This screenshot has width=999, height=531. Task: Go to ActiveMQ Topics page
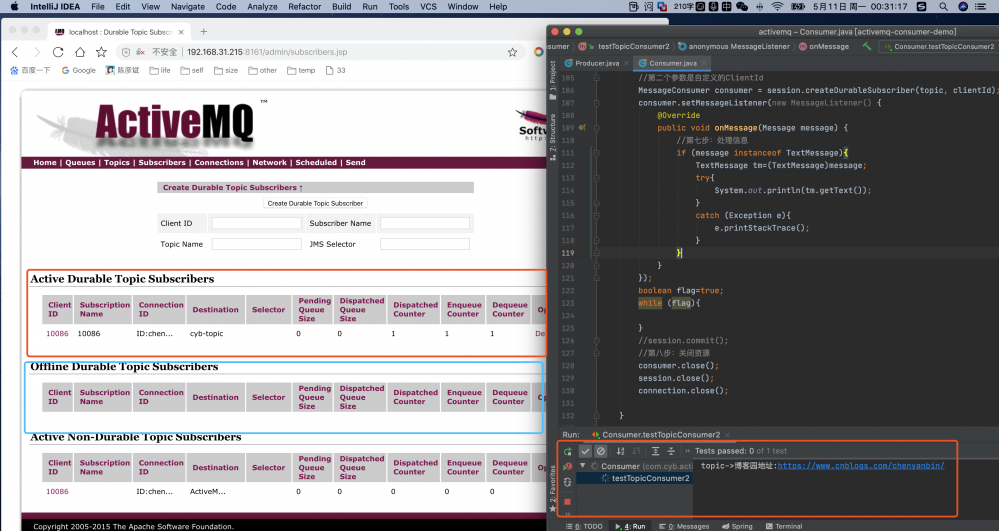coord(117,163)
